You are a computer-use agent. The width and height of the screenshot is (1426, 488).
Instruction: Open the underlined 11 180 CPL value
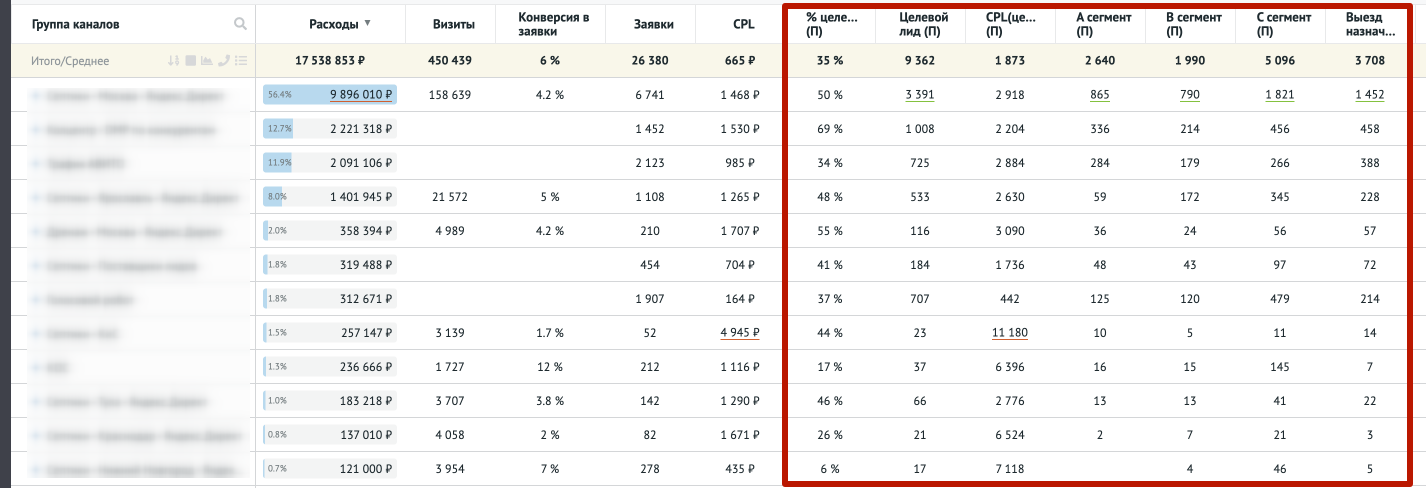pos(1010,333)
